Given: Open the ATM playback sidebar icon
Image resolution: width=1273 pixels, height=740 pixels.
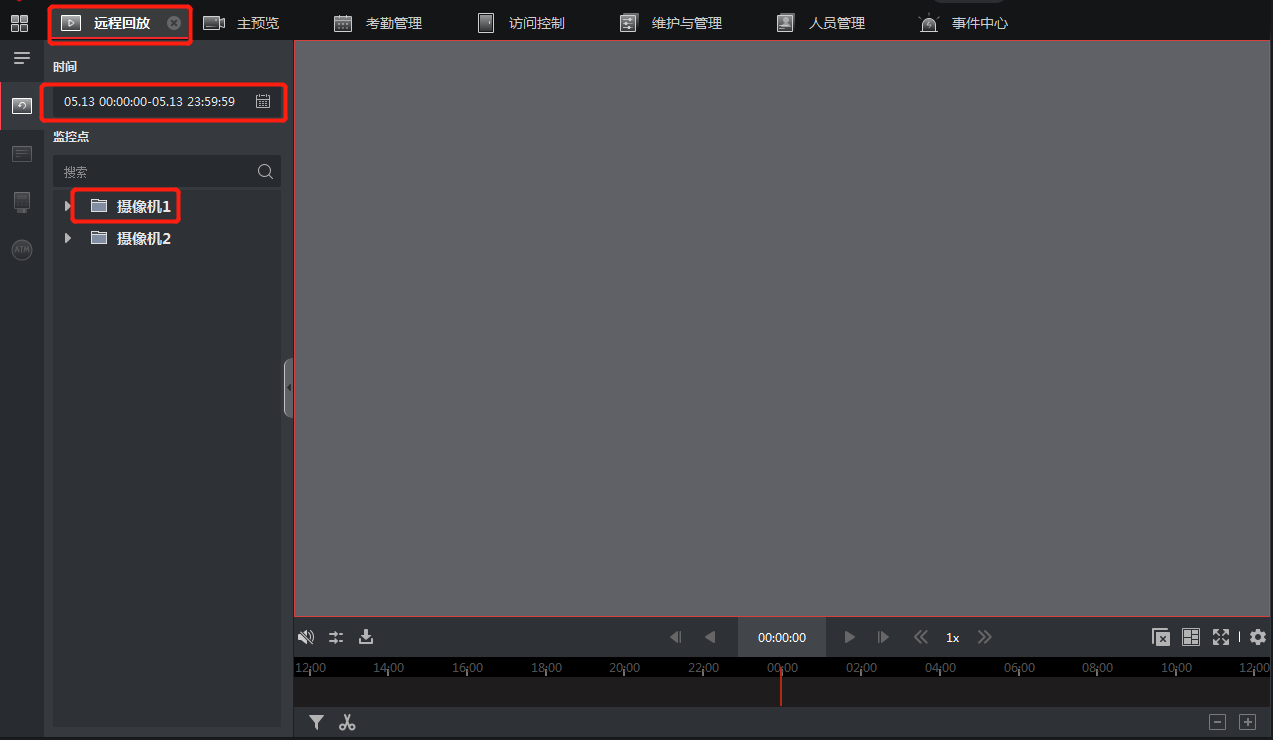Looking at the screenshot, I should pyautogui.click(x=22, y=250).
